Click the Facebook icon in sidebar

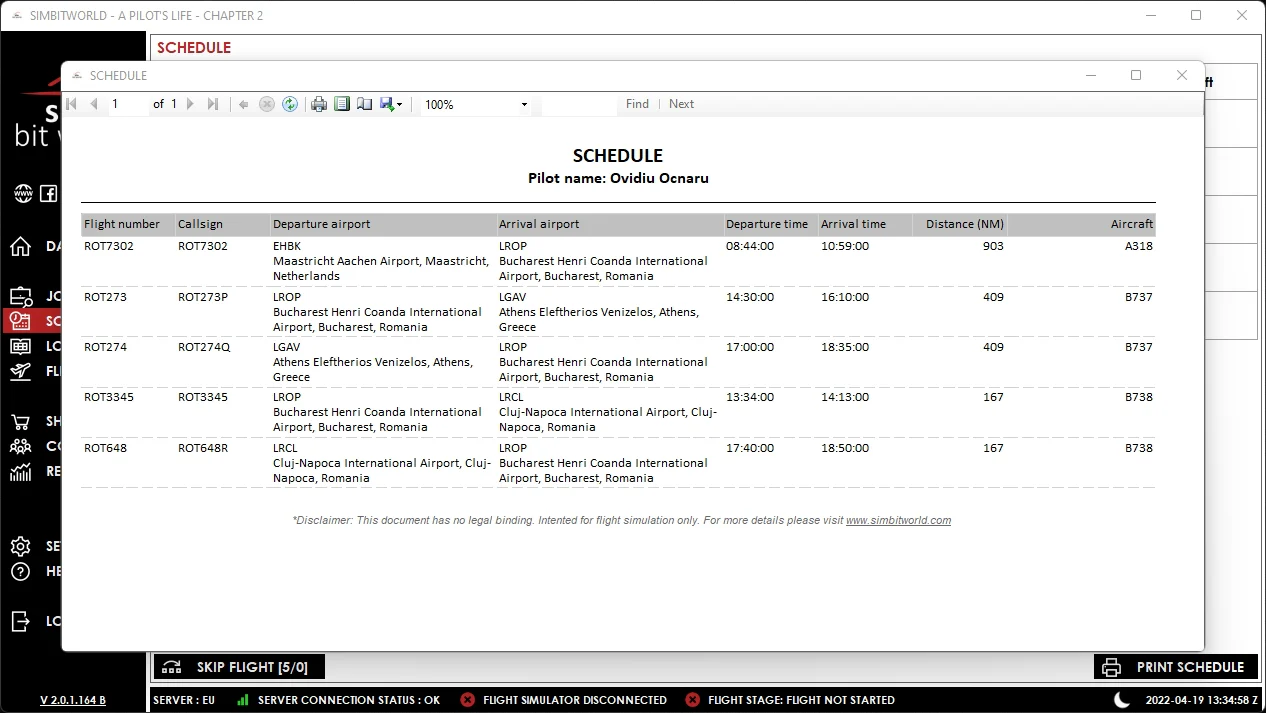pyautogui.click(x=48, y=194)
